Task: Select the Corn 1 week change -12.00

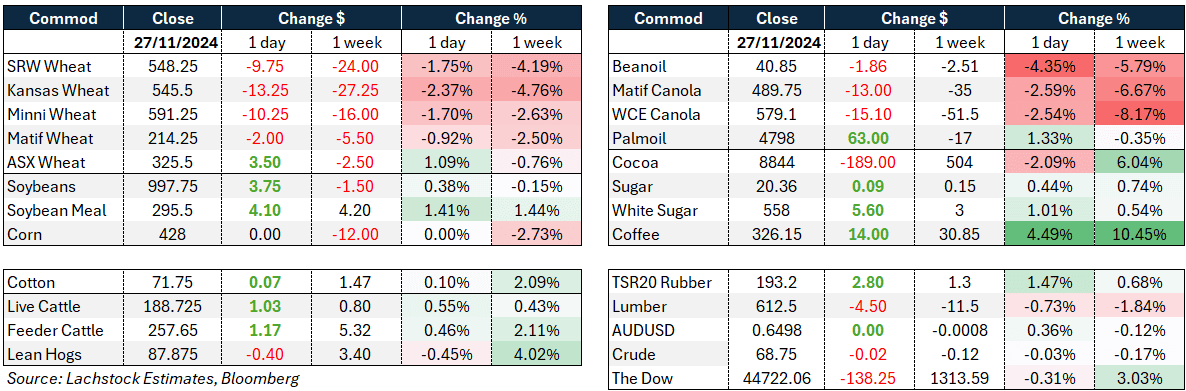Action: (x=355, y=234)
